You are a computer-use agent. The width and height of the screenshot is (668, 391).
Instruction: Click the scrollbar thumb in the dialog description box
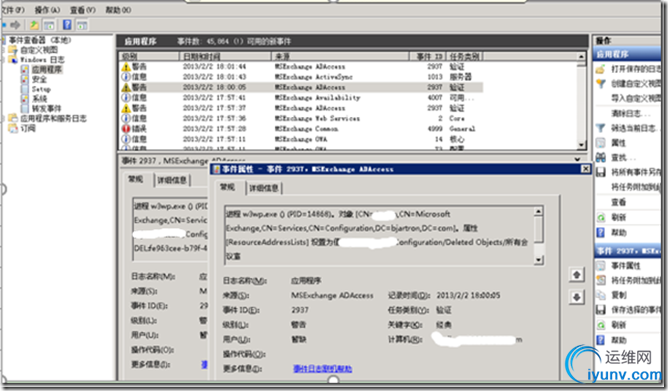[538, 229]
